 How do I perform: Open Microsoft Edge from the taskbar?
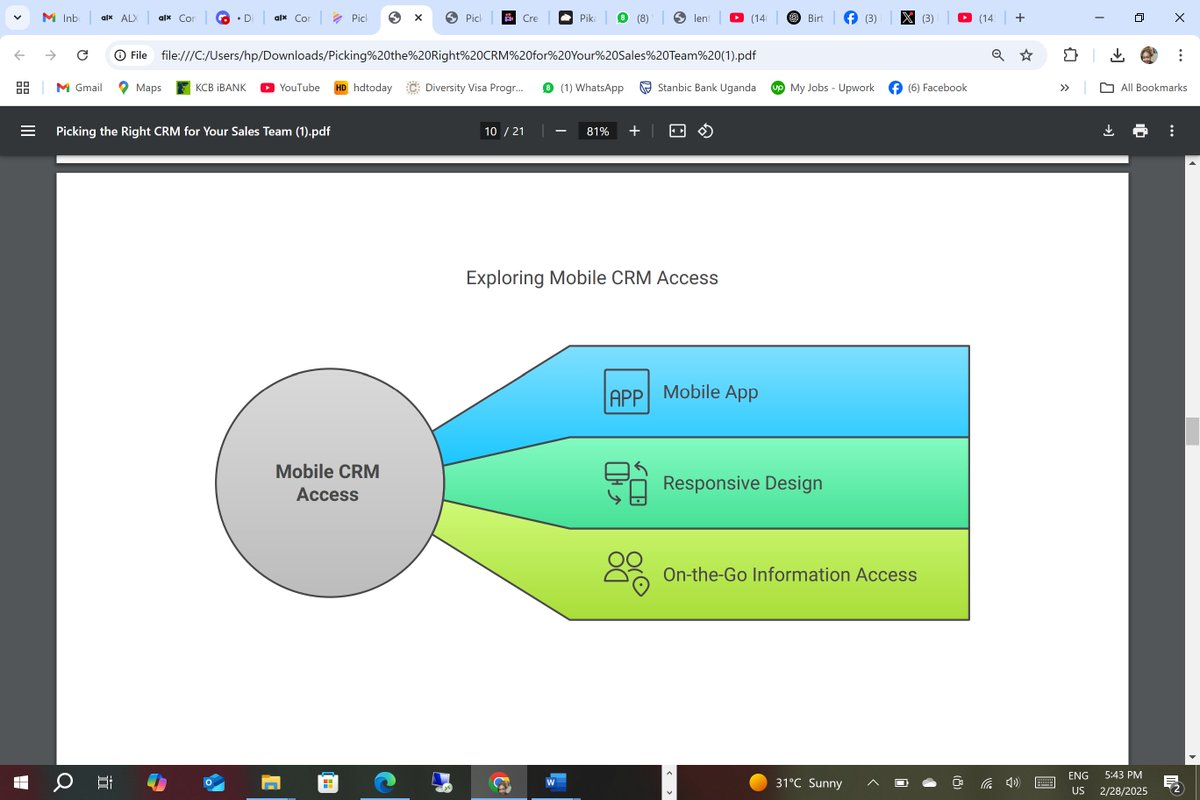[x=385, y=782]
